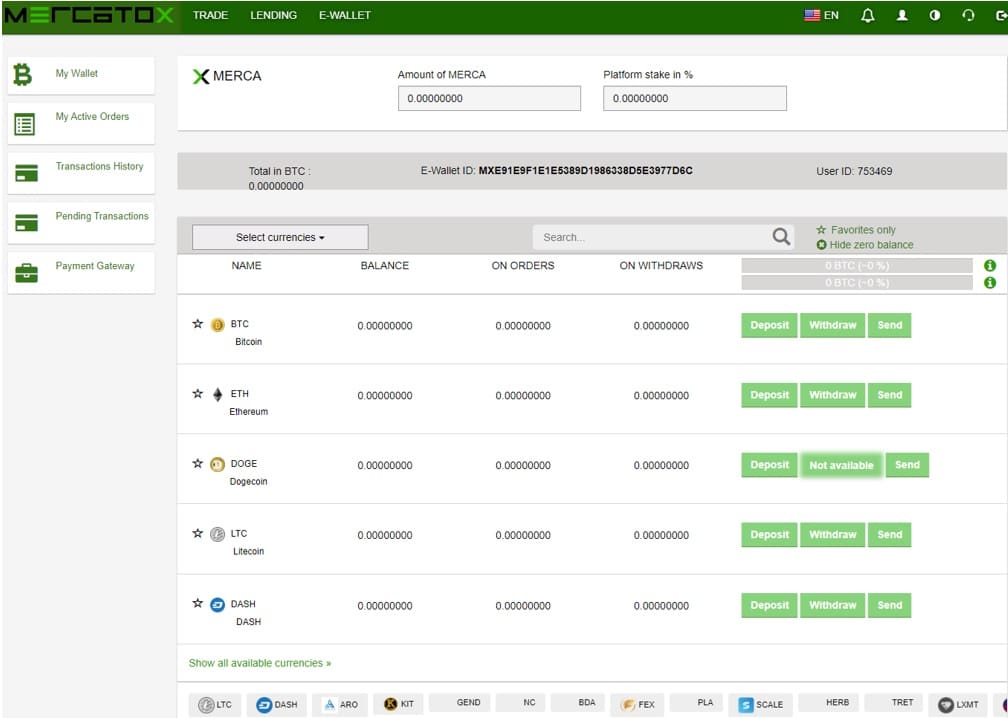
Task: Enable Favorites only filter
Action: [x=856, y=229]
